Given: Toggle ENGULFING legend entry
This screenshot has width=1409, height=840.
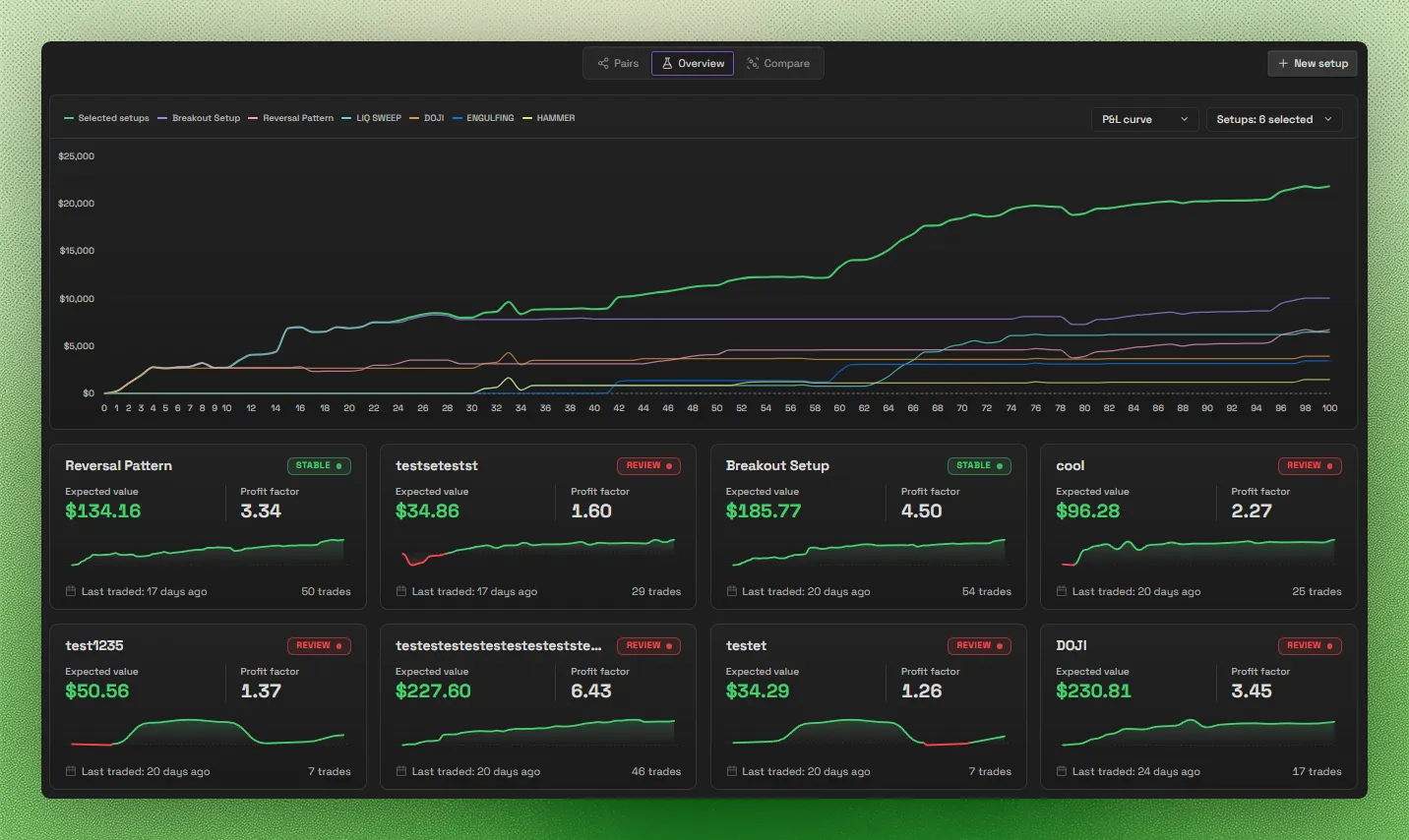Looking at the screenshot, I should click(x=483, y=118).
